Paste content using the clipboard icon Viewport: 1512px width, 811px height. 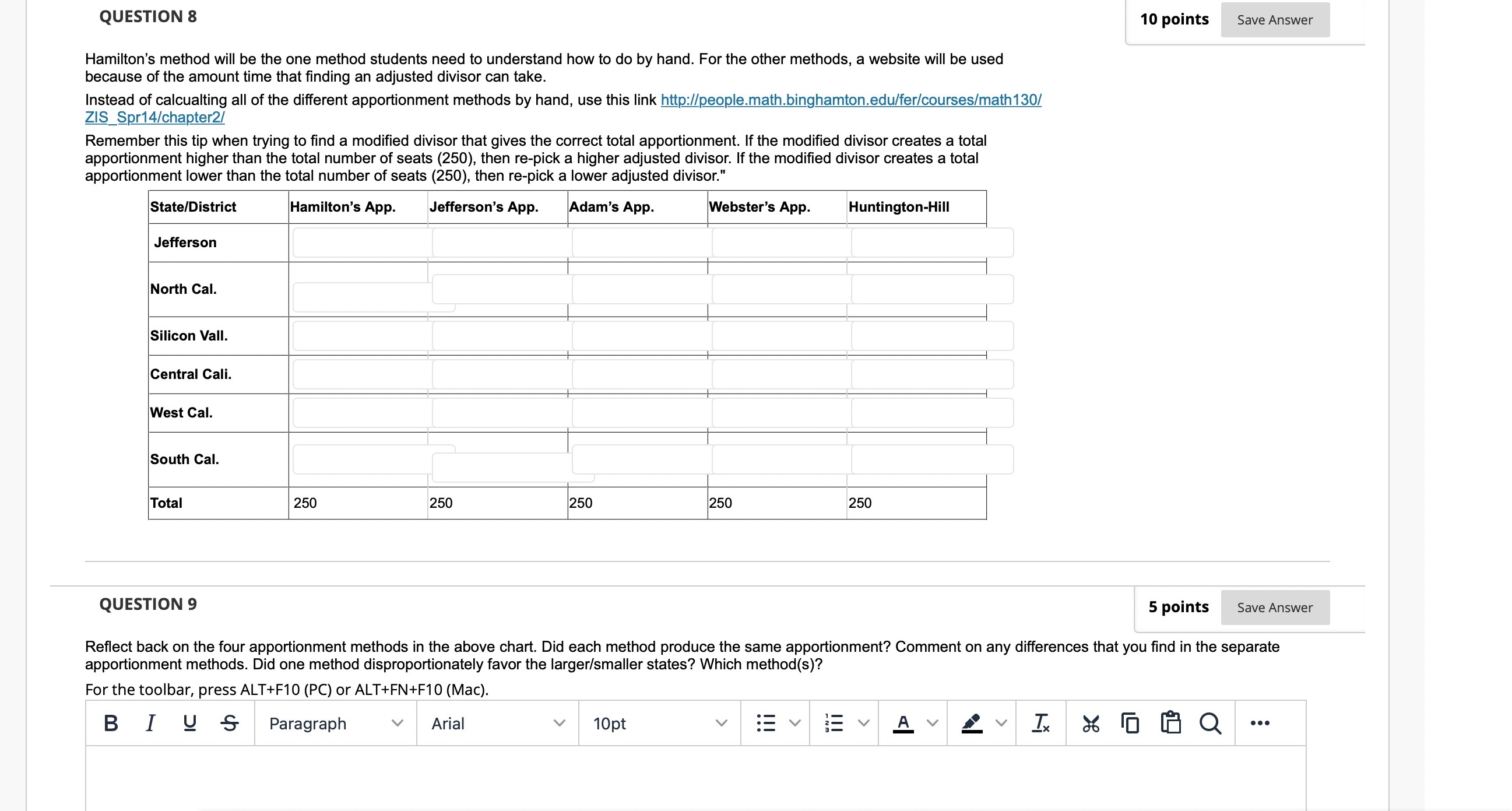pyautogui.click(x=1170, y=724)
